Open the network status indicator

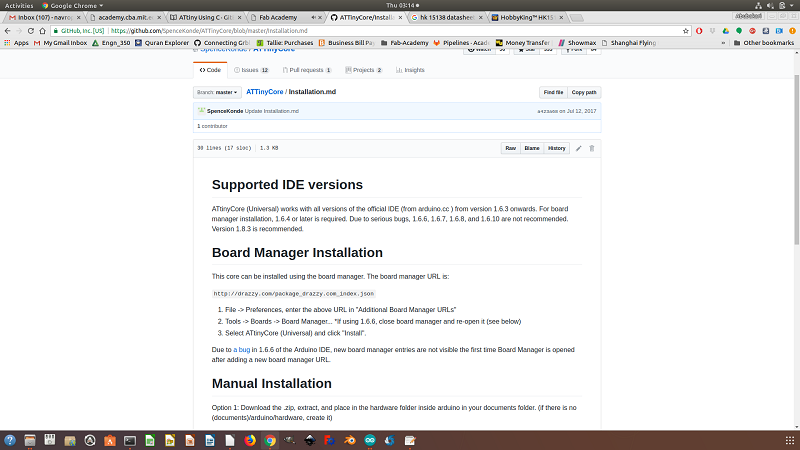coord(758,6)
